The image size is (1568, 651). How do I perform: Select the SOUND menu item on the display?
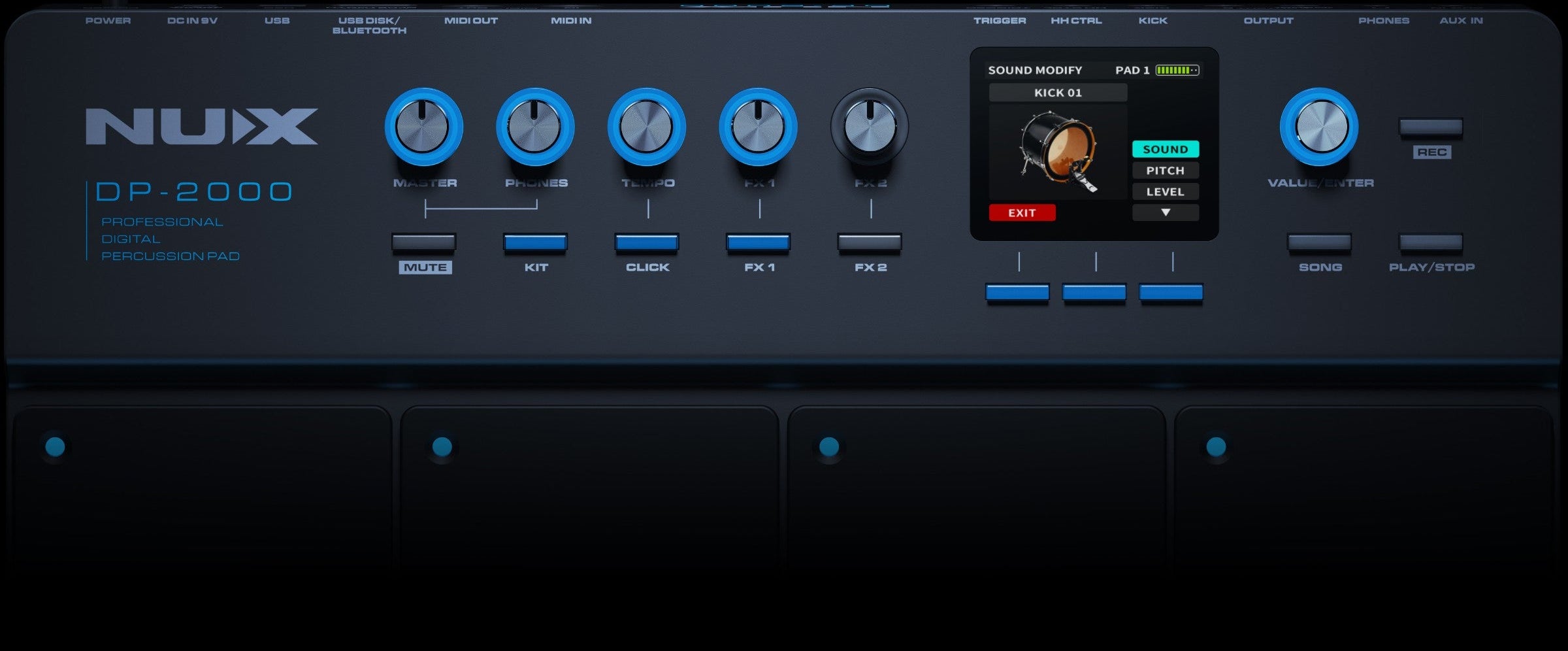(1166, 149)
